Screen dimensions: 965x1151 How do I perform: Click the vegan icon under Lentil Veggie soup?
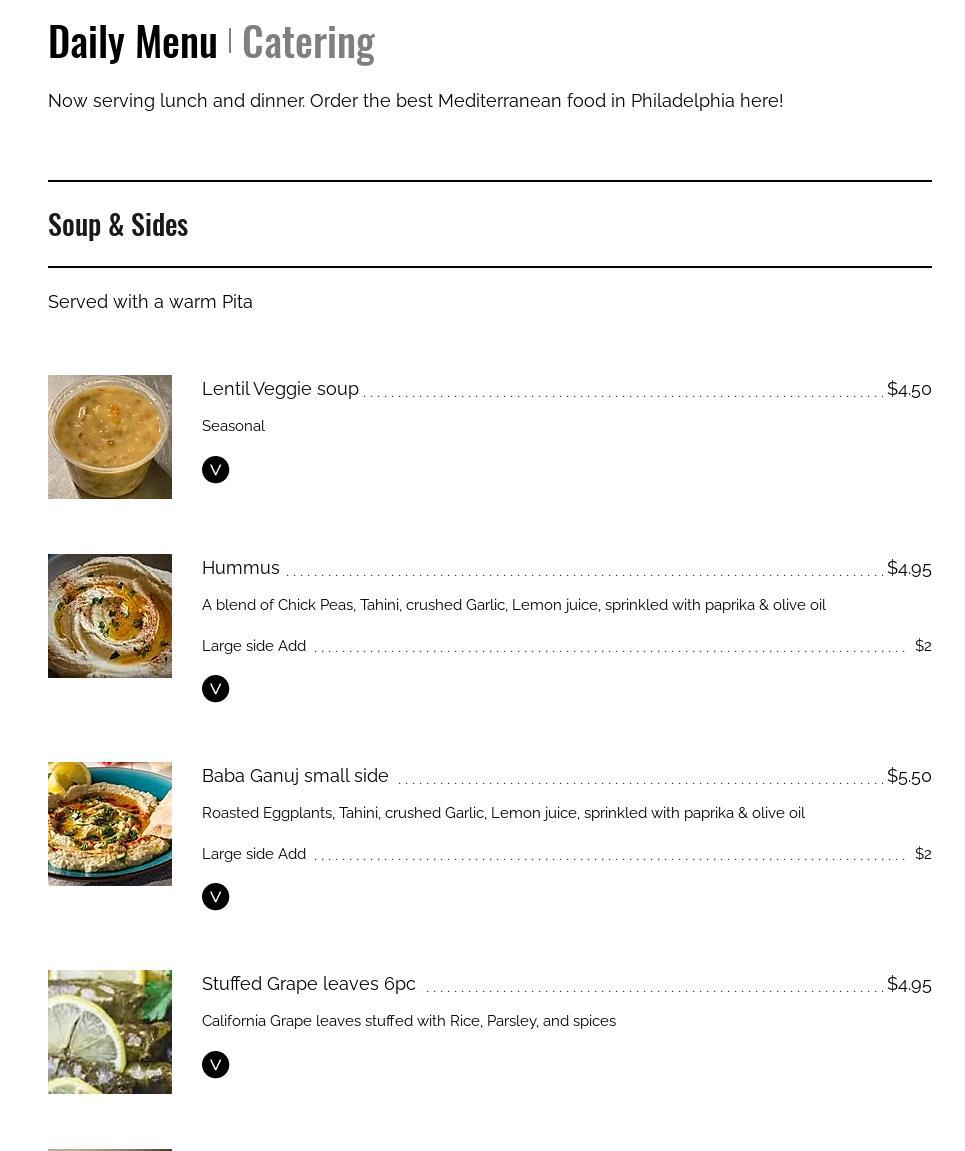[x=215, y=470]
